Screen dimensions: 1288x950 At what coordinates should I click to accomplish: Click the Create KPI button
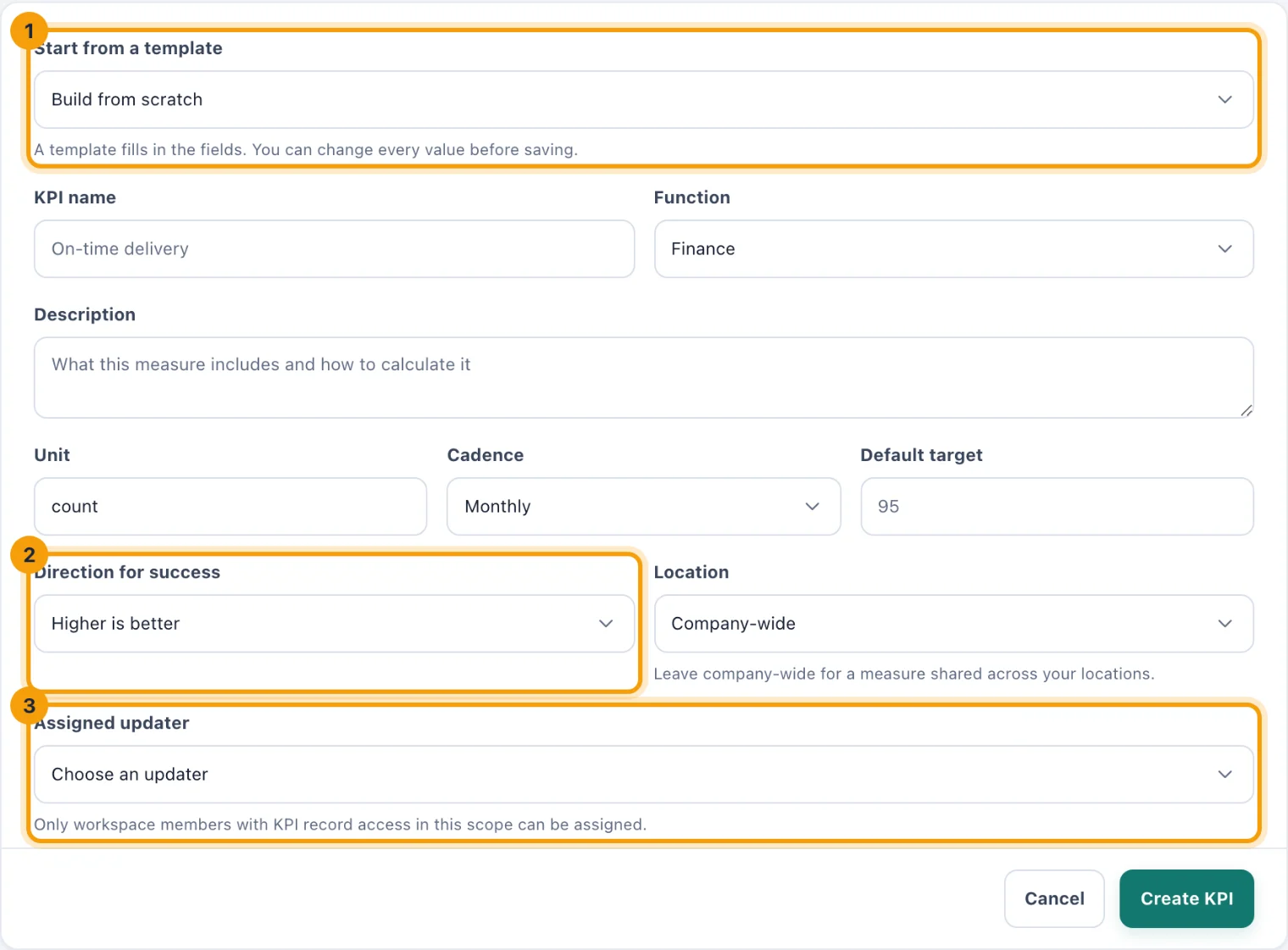pyautogui.click(x=1186, y=899)
